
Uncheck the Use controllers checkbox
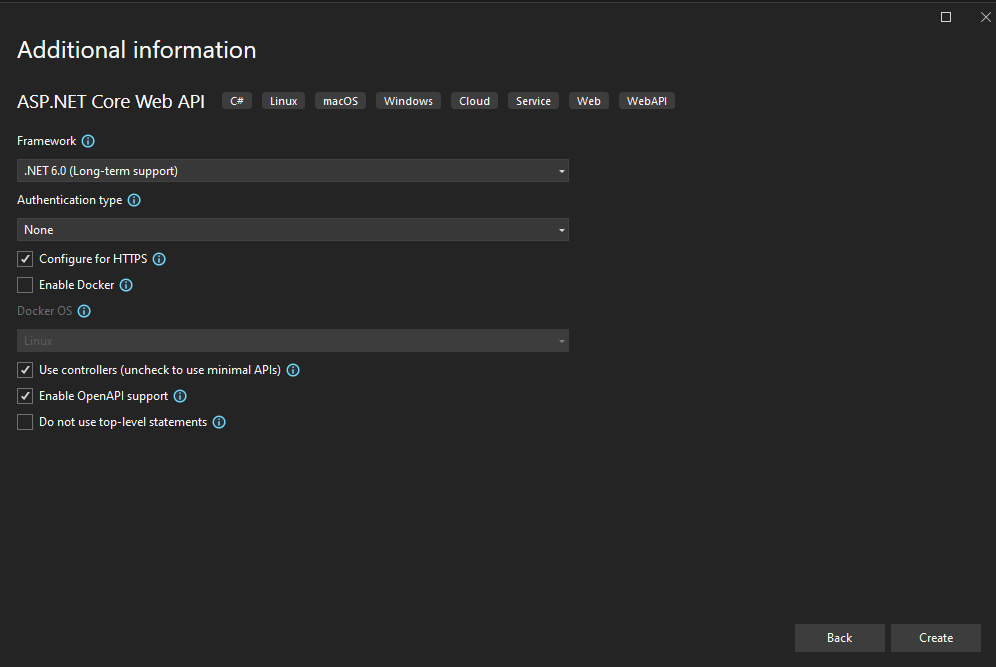[25, 370]
